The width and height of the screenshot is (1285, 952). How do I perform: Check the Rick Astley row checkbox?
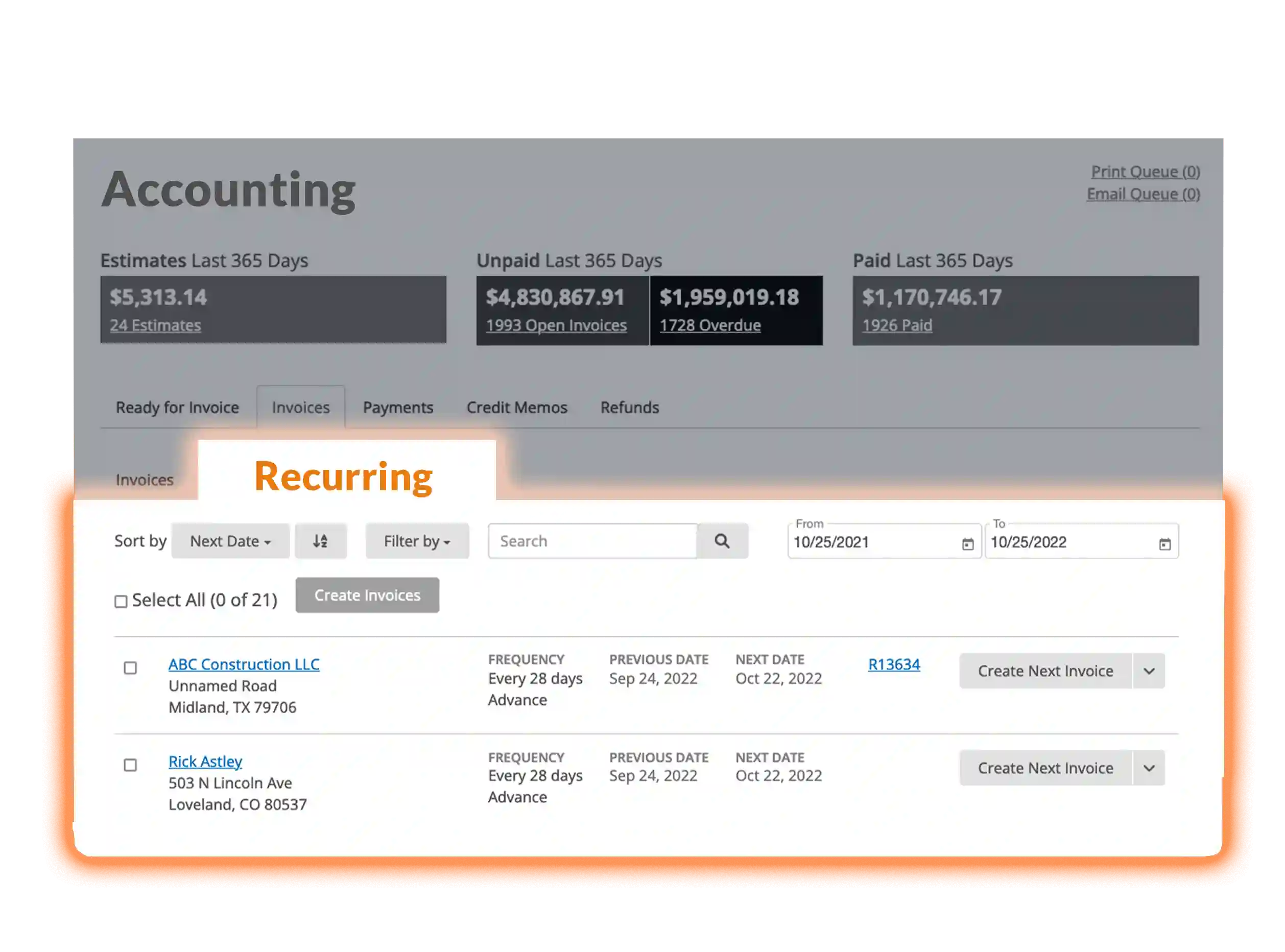click(130, 765)
